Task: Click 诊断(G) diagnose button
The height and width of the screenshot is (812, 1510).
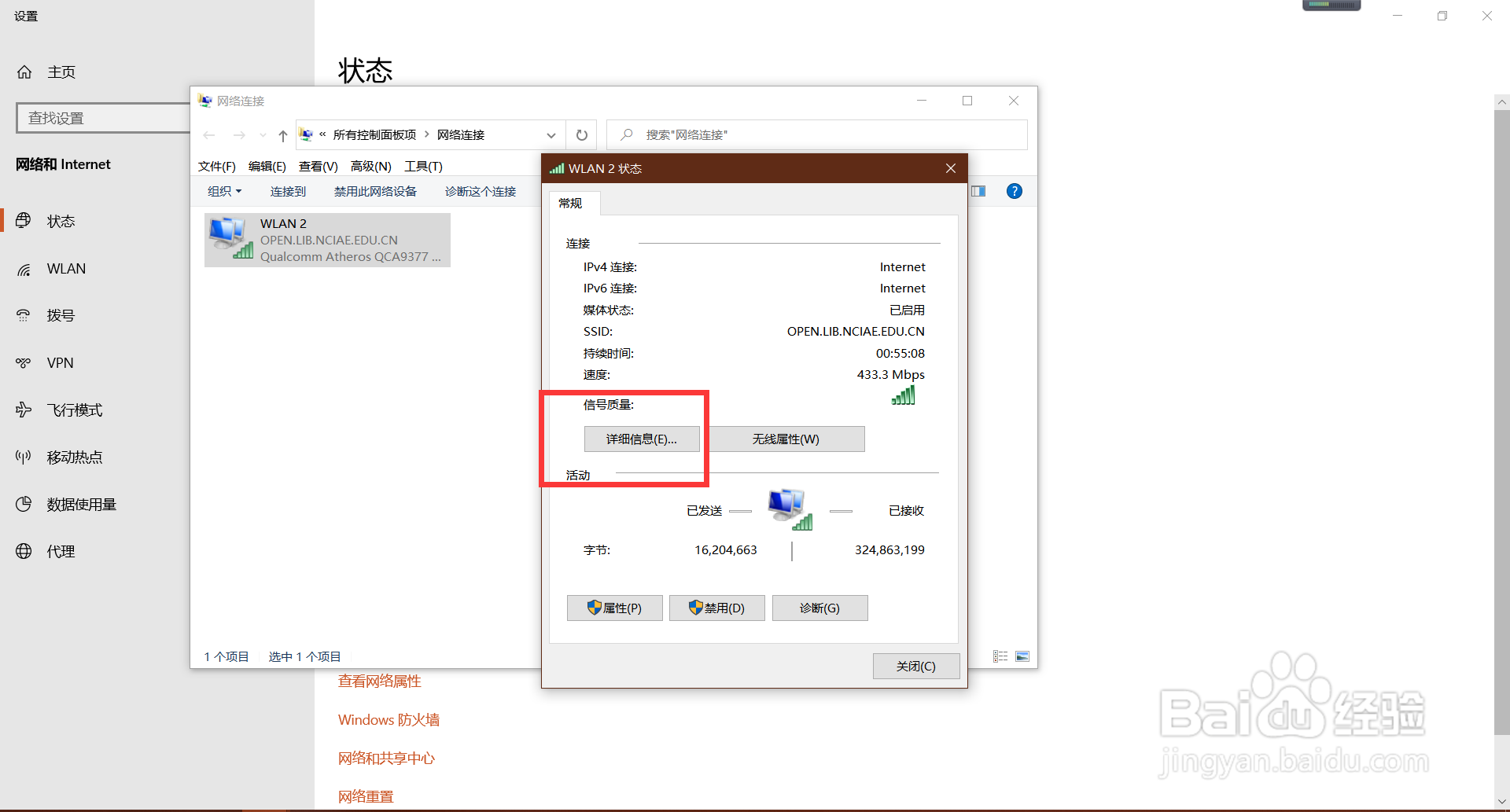Action: click(x=820, y=608)
